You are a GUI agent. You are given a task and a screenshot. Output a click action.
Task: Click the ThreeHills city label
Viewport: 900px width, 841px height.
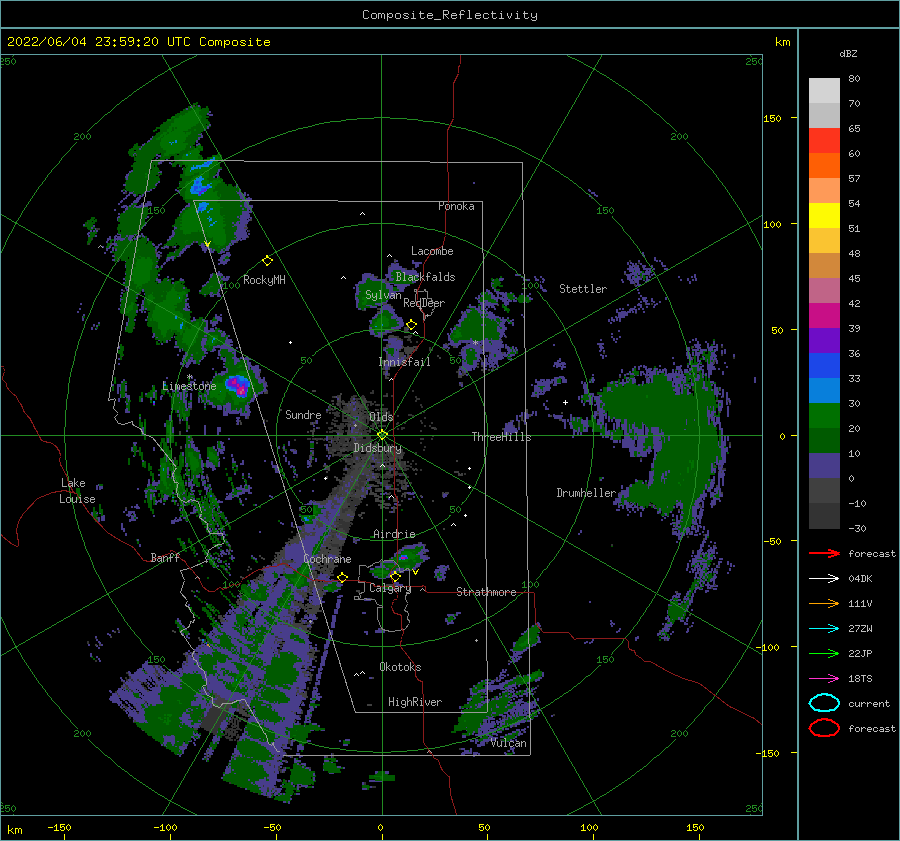click(x=501, y=437)
